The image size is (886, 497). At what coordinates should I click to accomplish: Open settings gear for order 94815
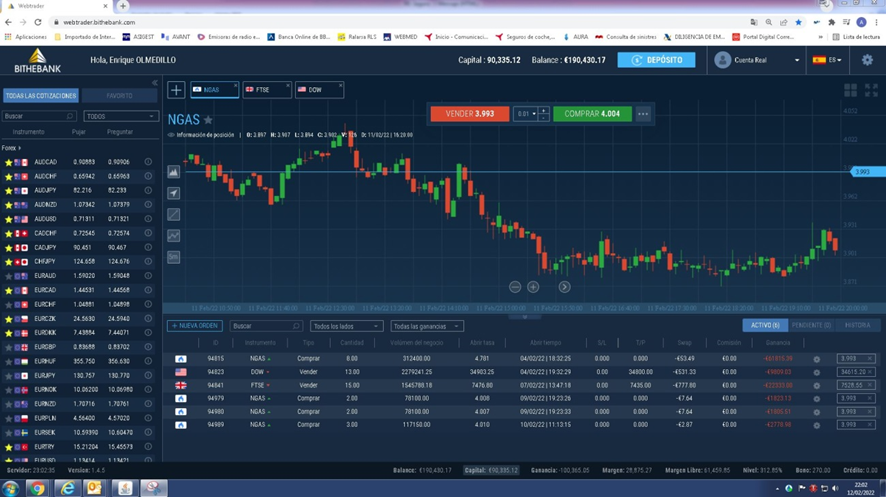(816, 359)
